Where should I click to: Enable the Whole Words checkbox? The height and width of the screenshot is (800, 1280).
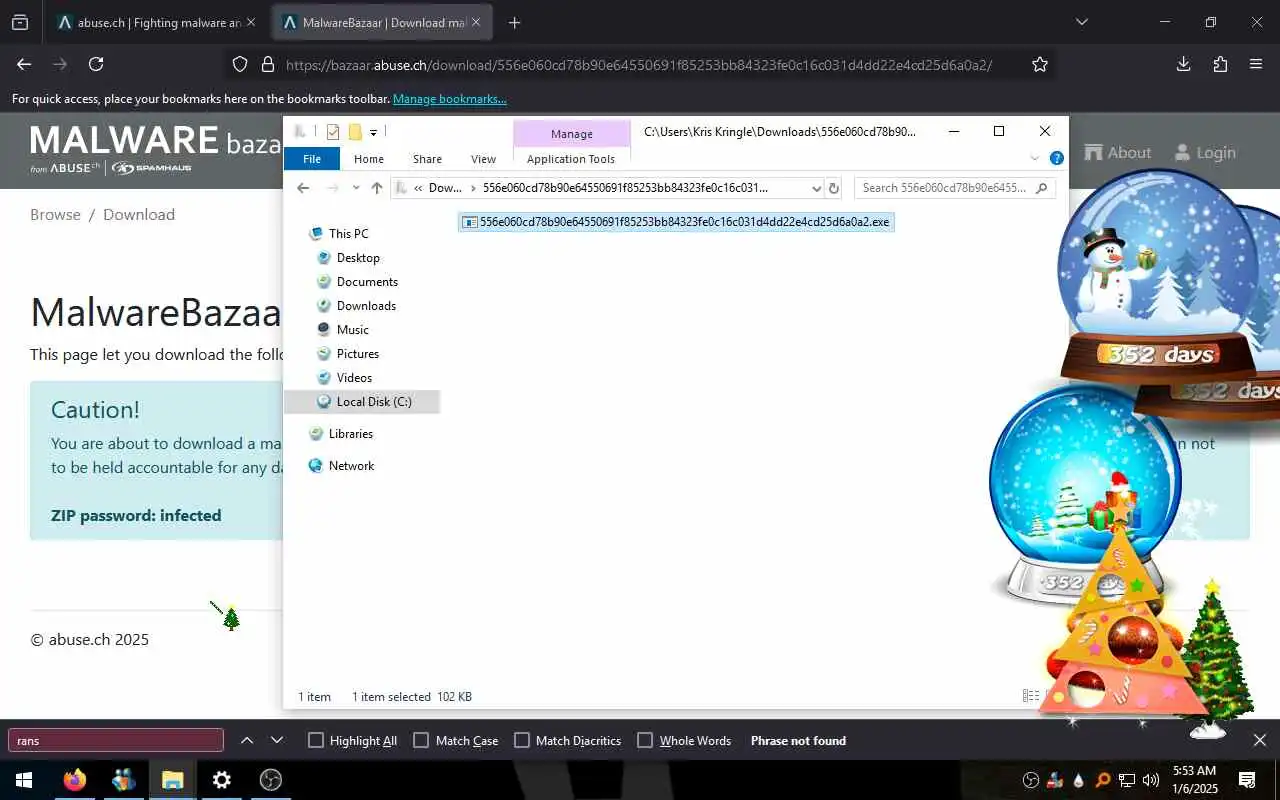[x=645, y=740]
